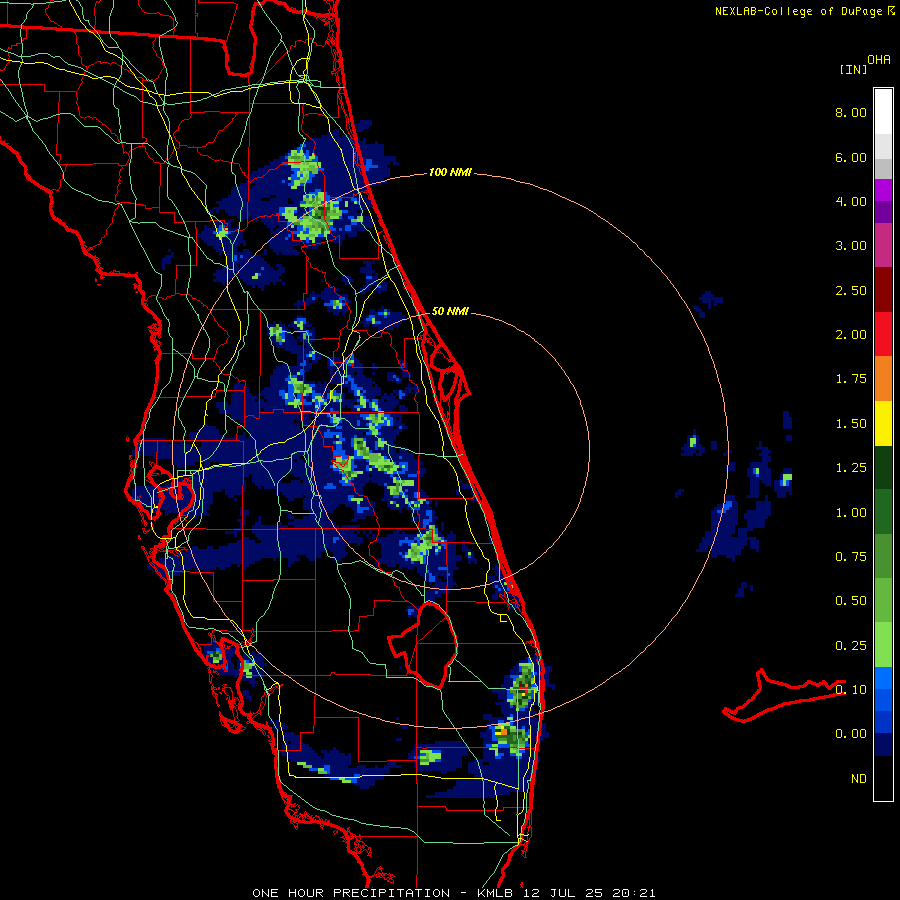Click the orange 1.75 color swatch in legend
This screenshot has height=900, width=900.
(883, 379)
